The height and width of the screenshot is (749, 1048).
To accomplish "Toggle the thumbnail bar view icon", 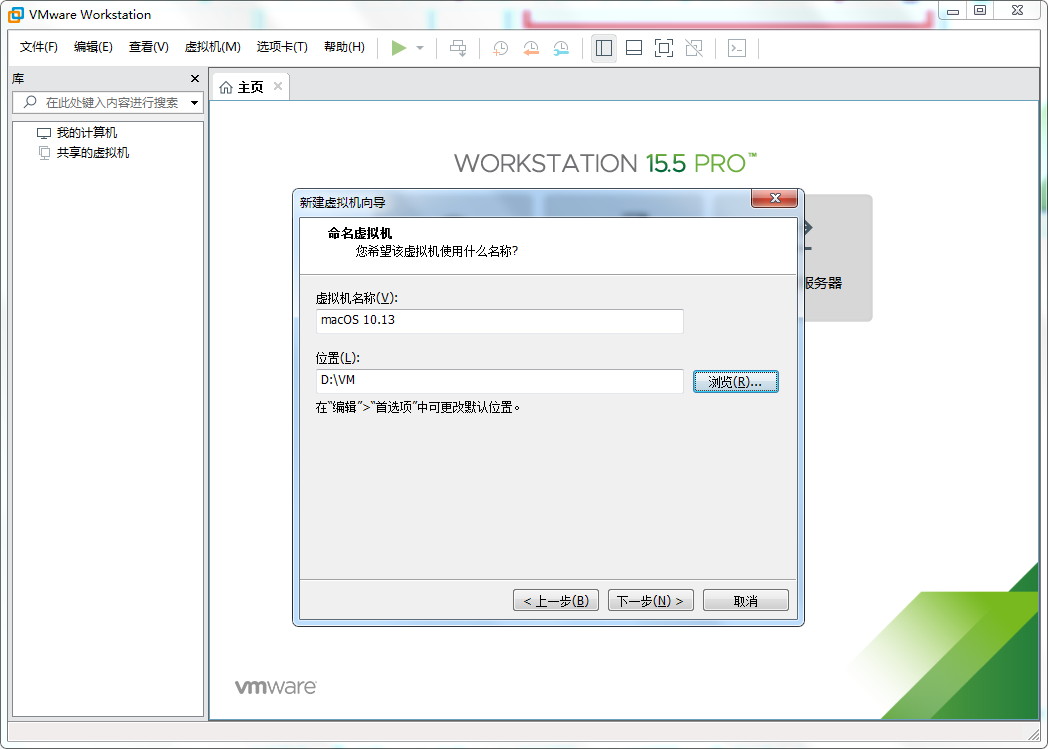I will point(634,48).
